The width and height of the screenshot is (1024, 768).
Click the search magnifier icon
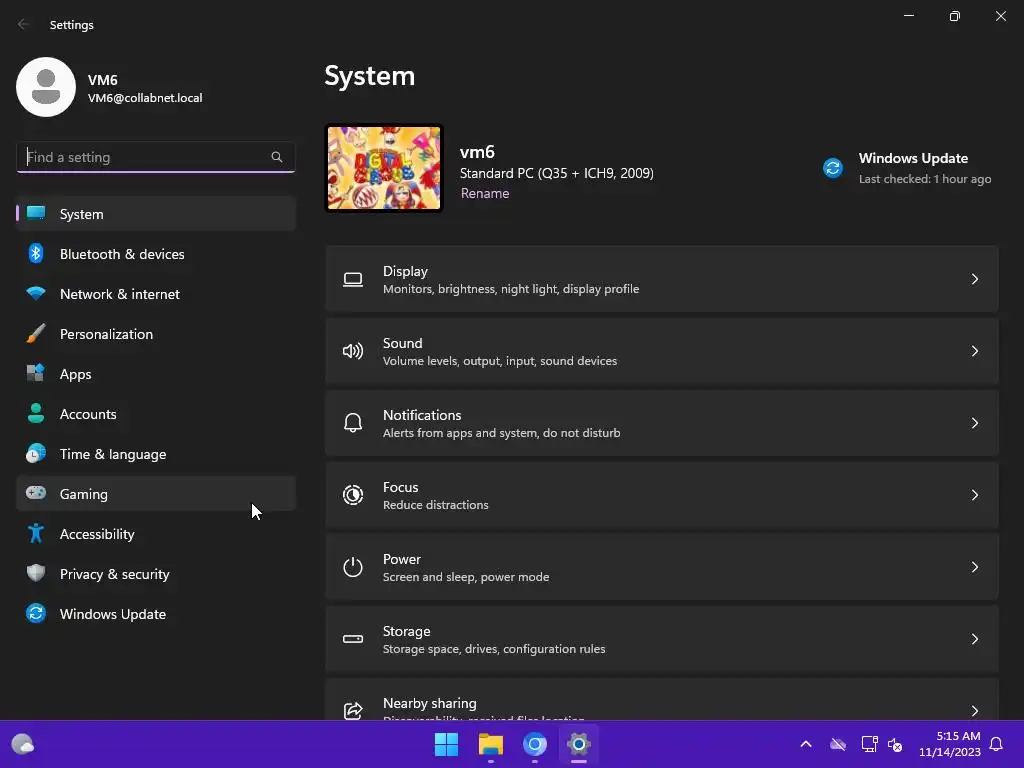tap(277, 157)
